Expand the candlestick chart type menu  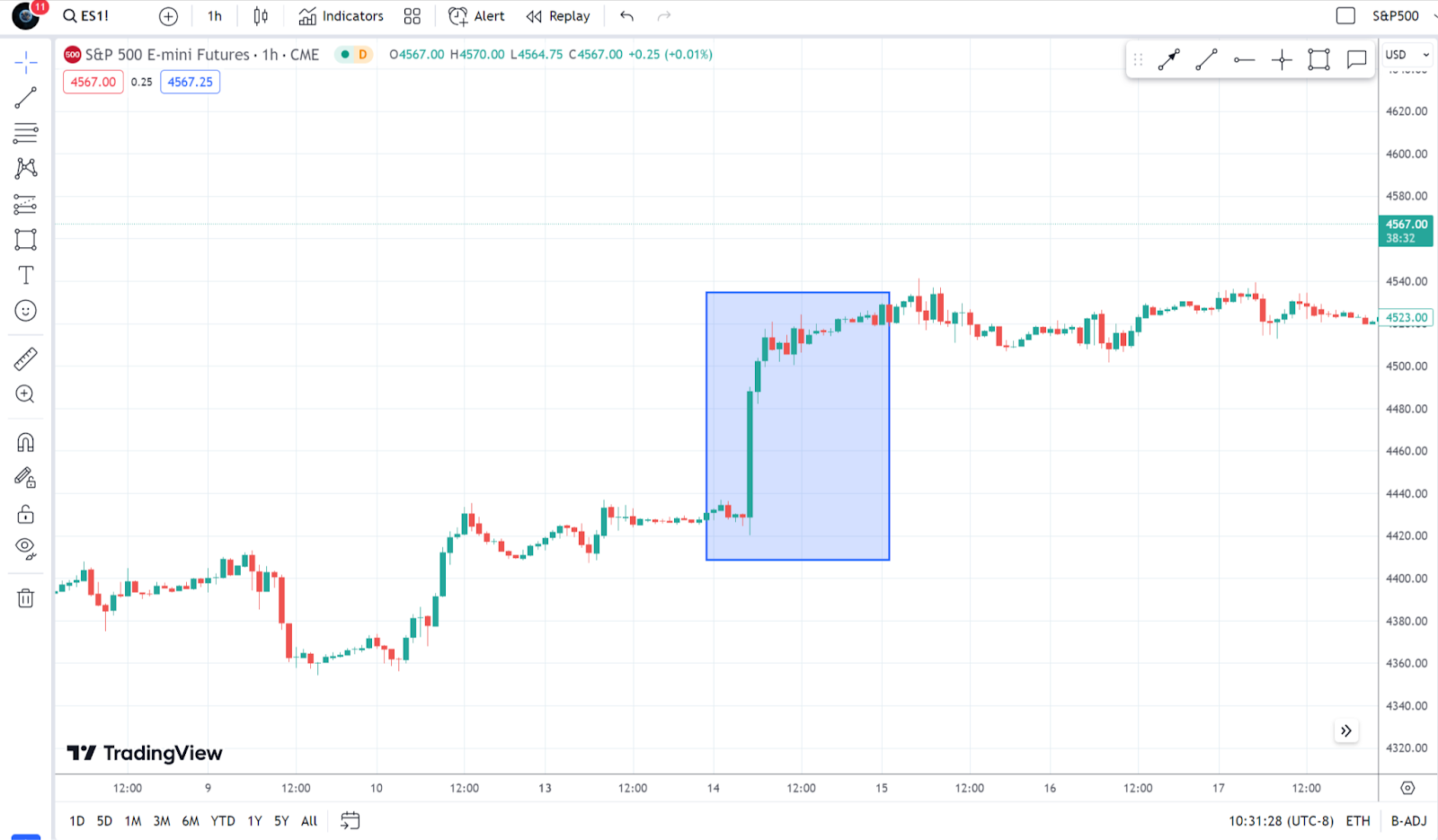pyautogui.click(x=261, y=16)
